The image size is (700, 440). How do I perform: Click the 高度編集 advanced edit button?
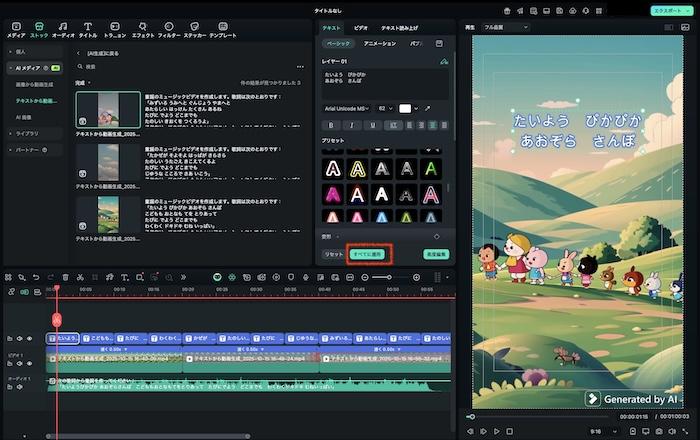click(436, 254)
